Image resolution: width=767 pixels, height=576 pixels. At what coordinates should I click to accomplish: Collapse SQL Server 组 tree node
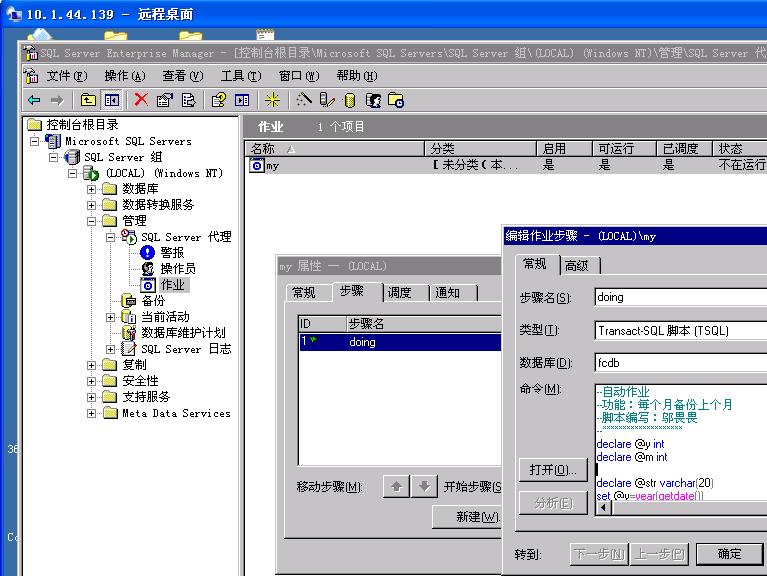tap(53, 157)
